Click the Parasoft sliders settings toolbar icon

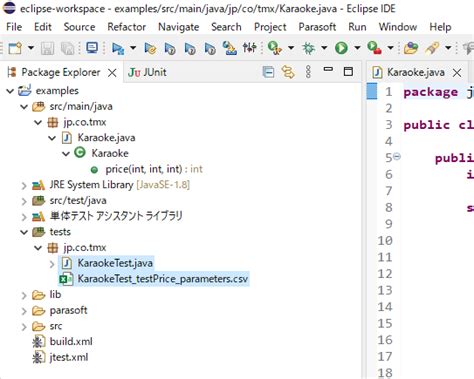point(249,48)
